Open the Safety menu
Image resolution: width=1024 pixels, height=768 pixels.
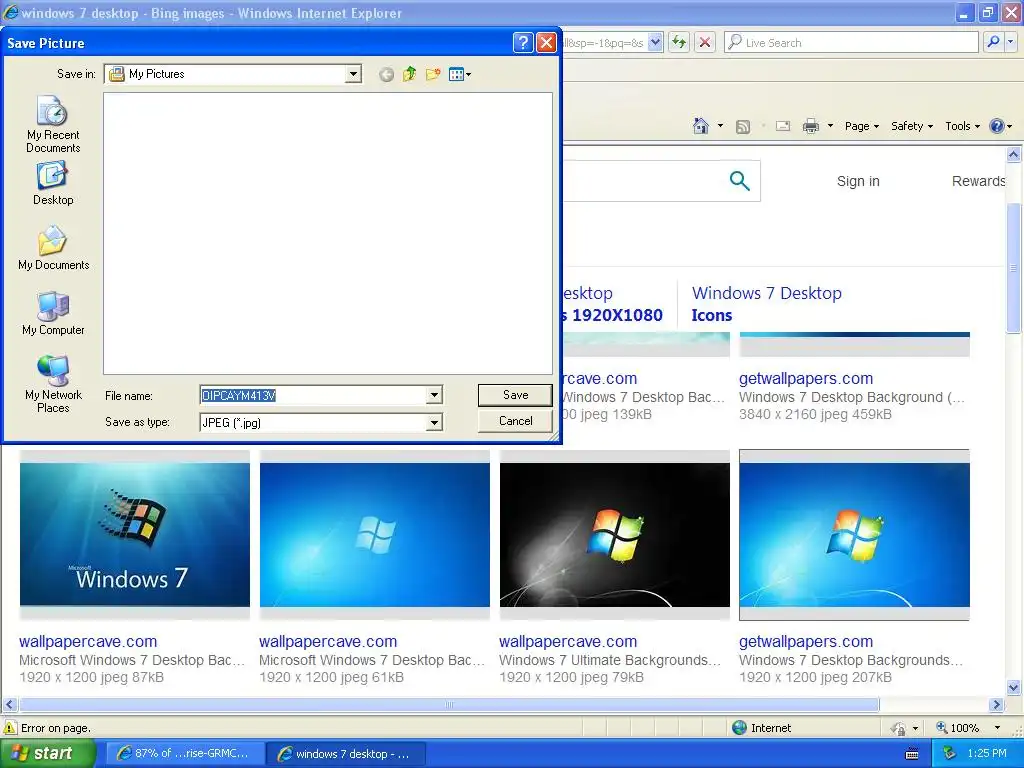point(912,126)
